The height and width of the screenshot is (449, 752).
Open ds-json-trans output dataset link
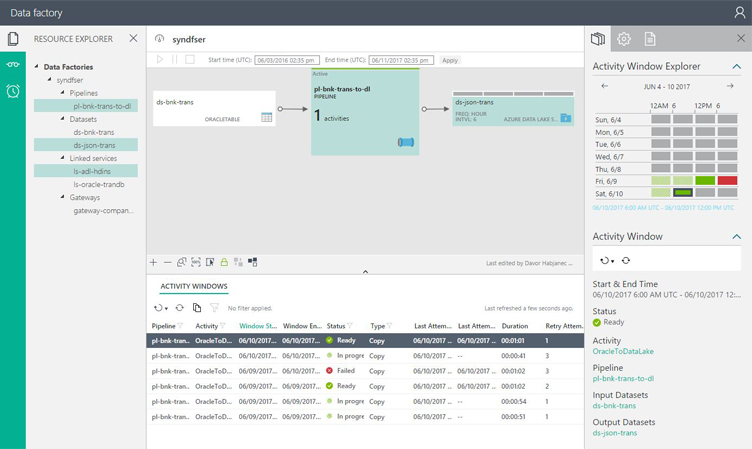coord(615,433)
